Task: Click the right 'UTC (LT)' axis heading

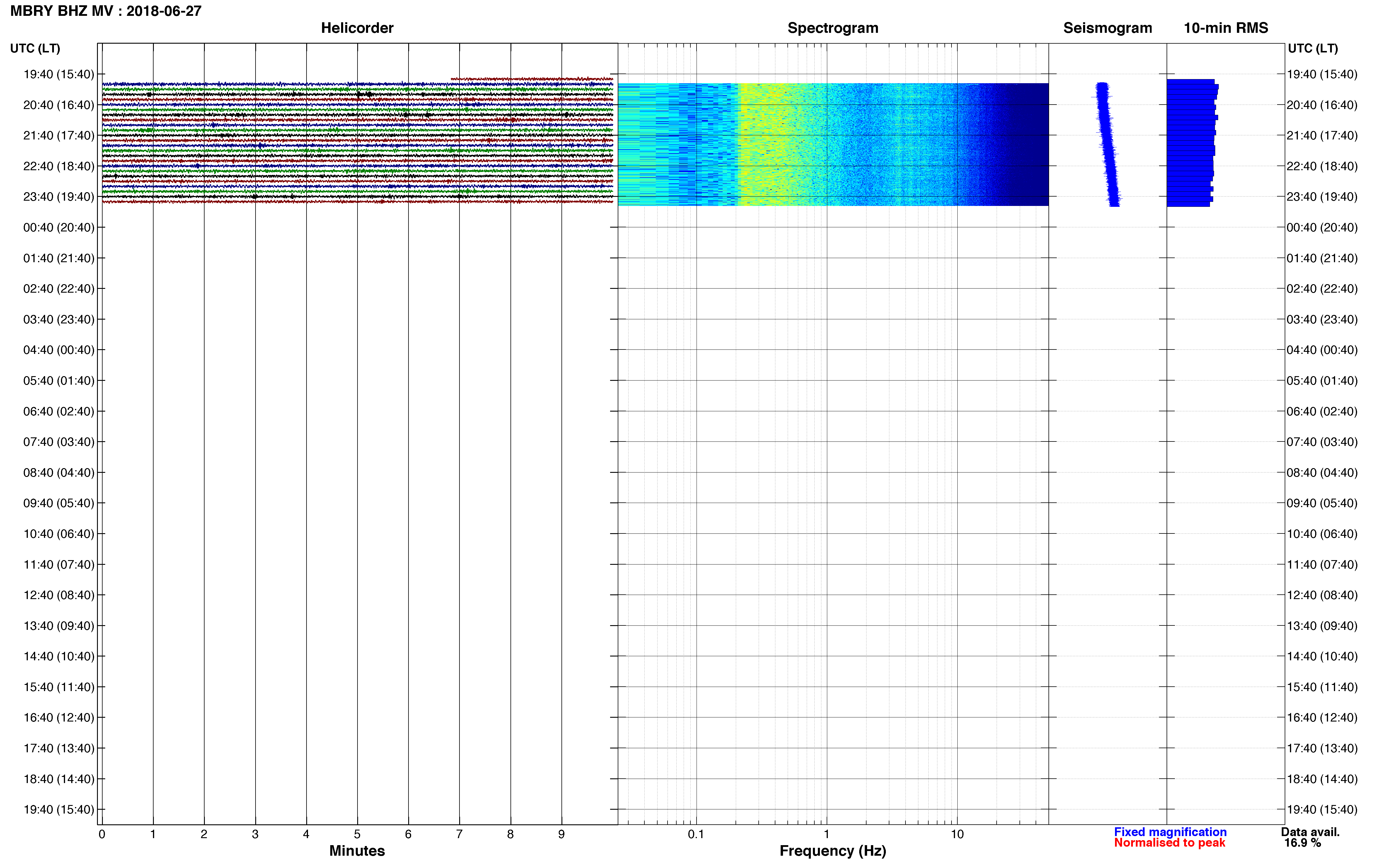Action: (1313, 48)
